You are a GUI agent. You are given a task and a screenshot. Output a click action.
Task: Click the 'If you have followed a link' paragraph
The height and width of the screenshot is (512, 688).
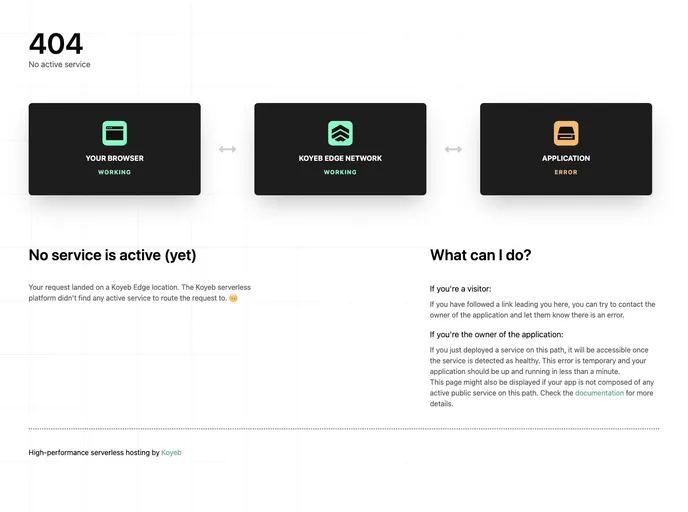point(542,309)
